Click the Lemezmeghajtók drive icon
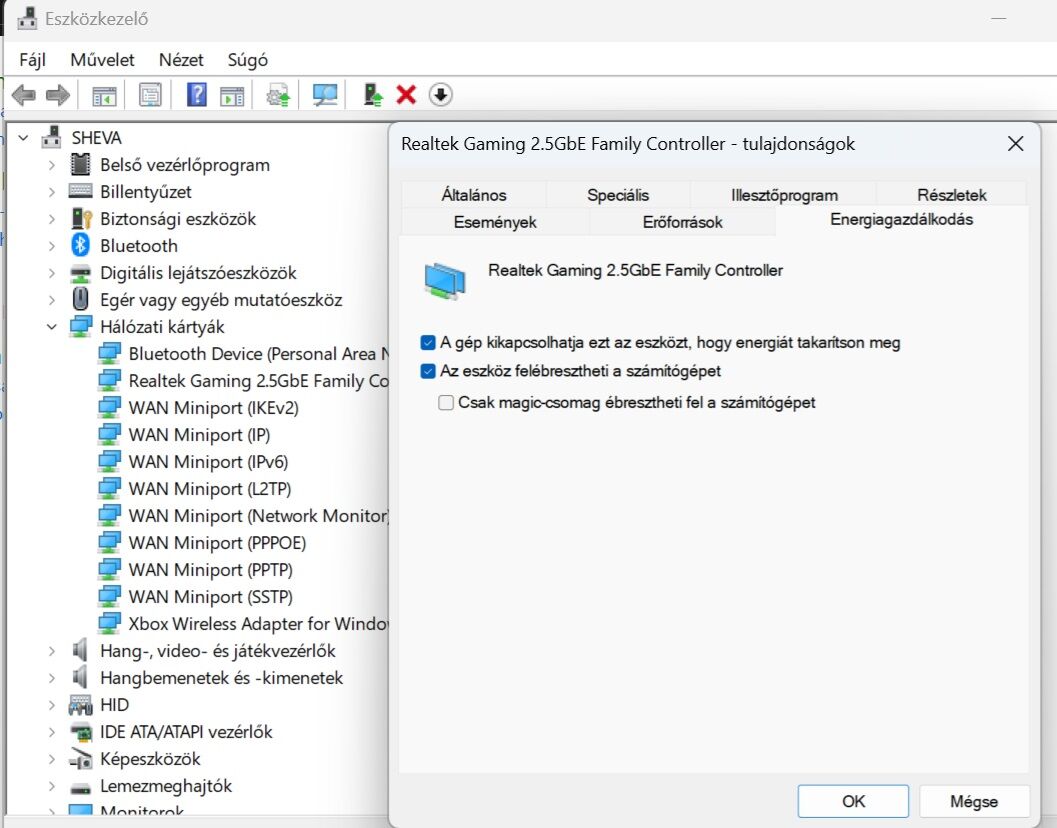The height and width of the screenshot is (828, 1057). coord(80,786)
